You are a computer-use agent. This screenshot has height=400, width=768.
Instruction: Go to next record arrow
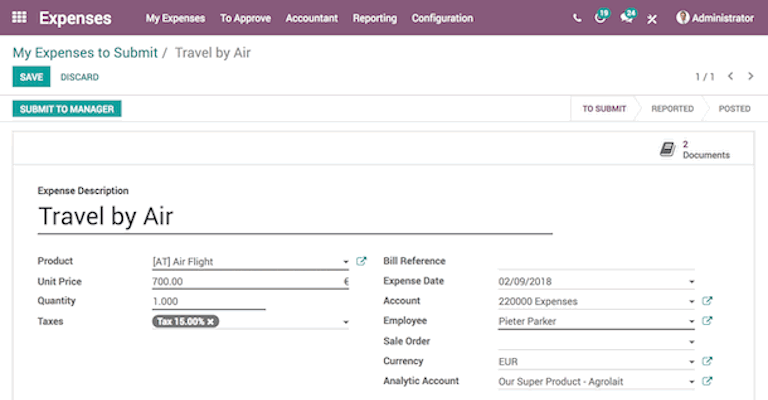[x=750, y=76]
